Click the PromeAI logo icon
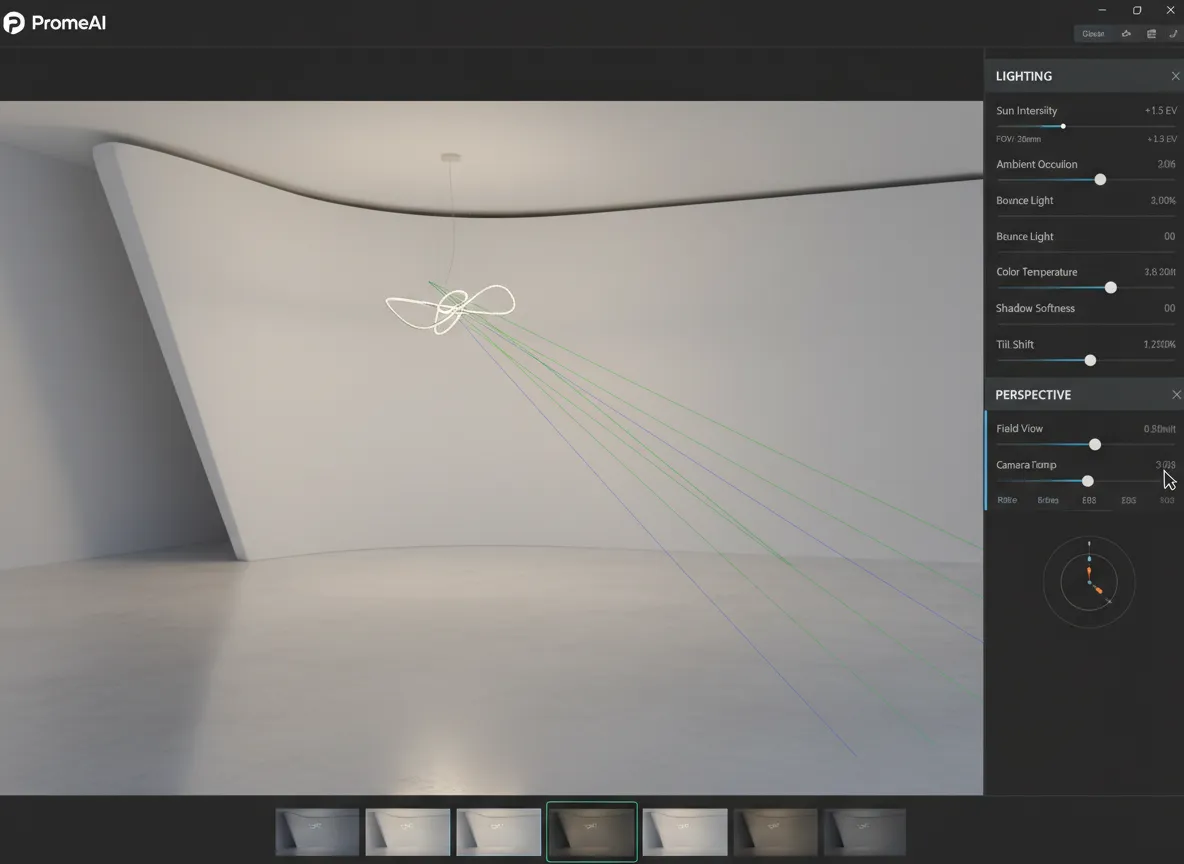 pyautogui.click(x=14, y=22)
